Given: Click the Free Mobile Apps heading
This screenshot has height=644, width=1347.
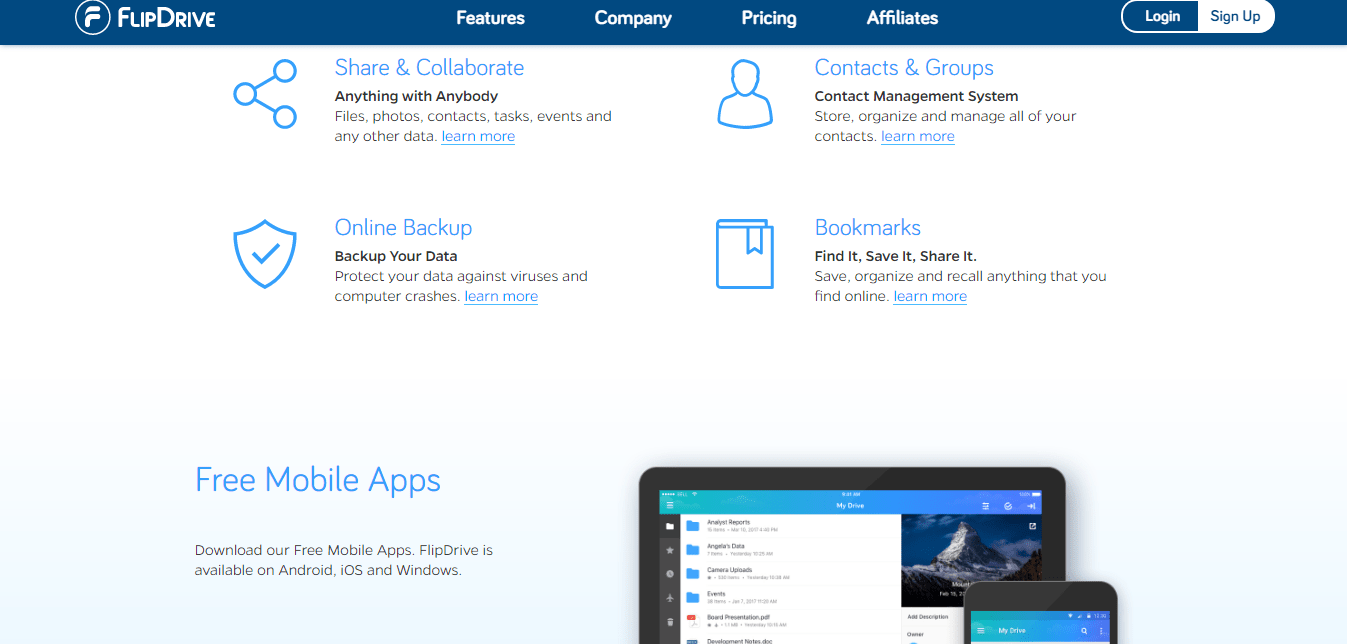Looking at the screenshot, I should tap(318, 480).
